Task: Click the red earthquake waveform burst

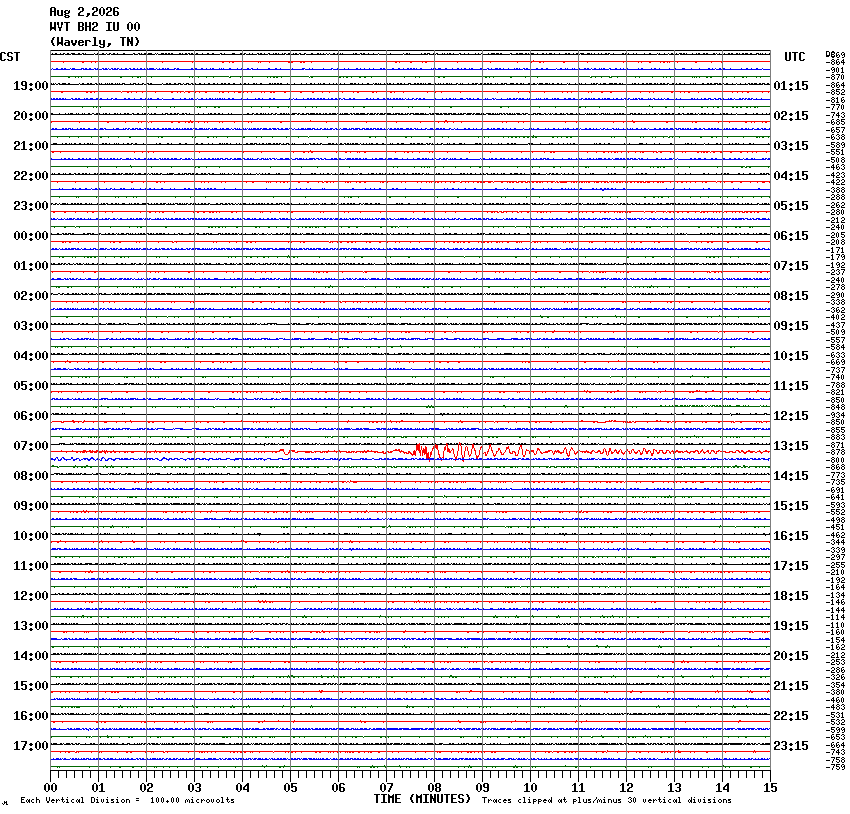Action: [493, 451]
